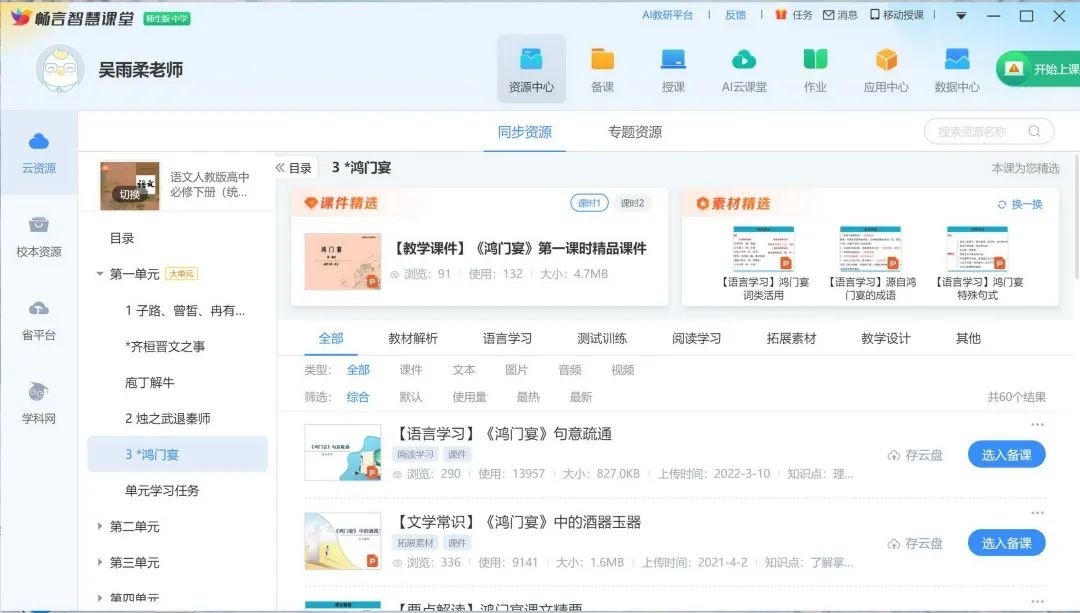Switch to 课时2 toggle pill
The width and height of the screenshot is (1080, 613).
(632, 203)
